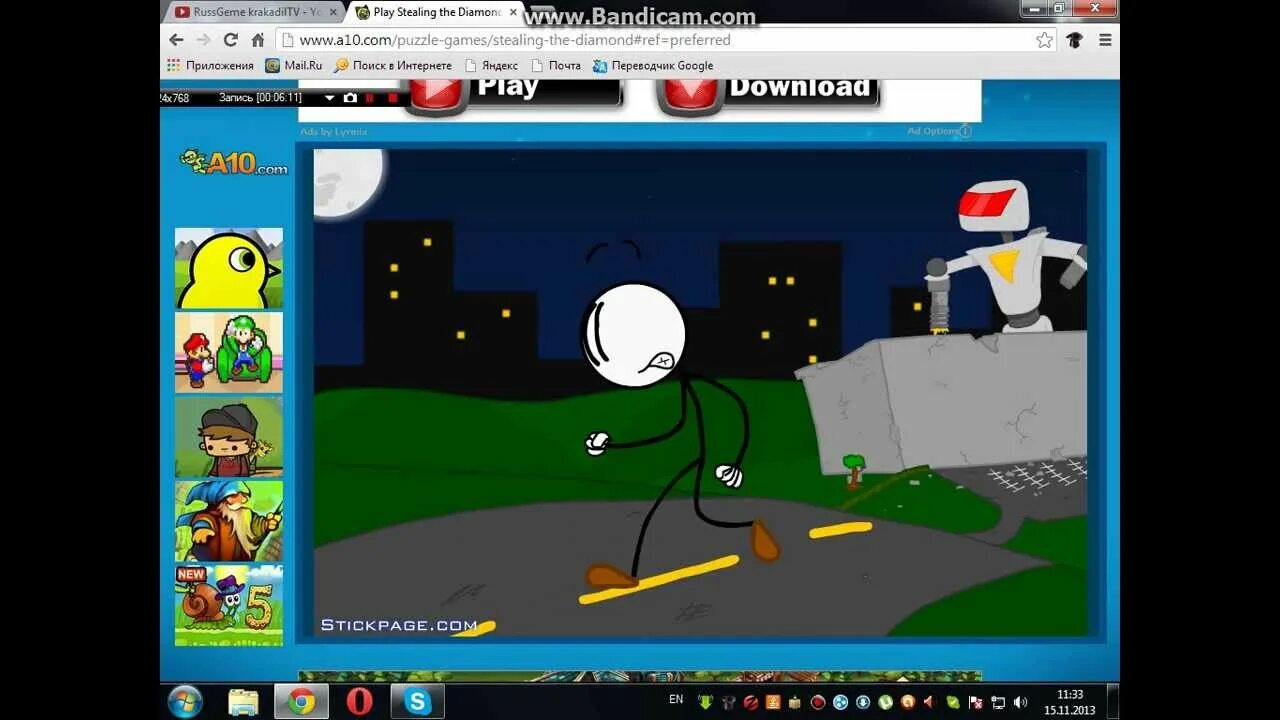Open Chrome menu hamburger icon

click(1105, 40)
